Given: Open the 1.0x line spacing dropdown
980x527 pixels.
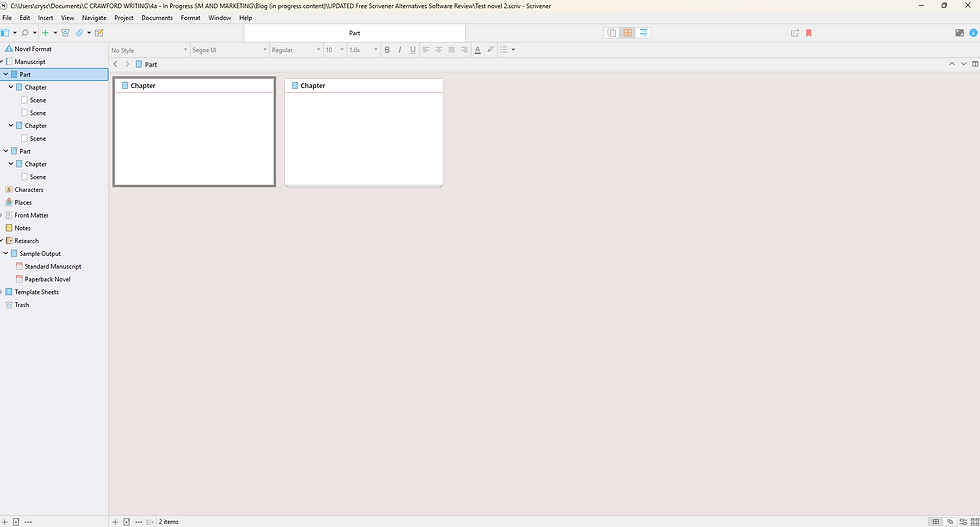Looking at the screenshot, I should tap(363, 50).
